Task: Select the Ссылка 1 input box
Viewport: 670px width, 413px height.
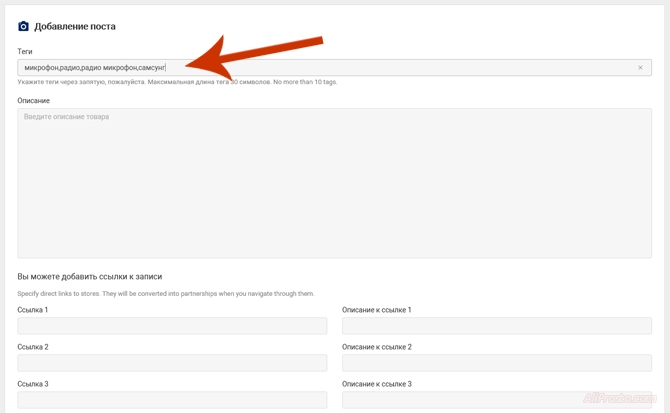Action: pyautogui.click(x=172, y=326)
